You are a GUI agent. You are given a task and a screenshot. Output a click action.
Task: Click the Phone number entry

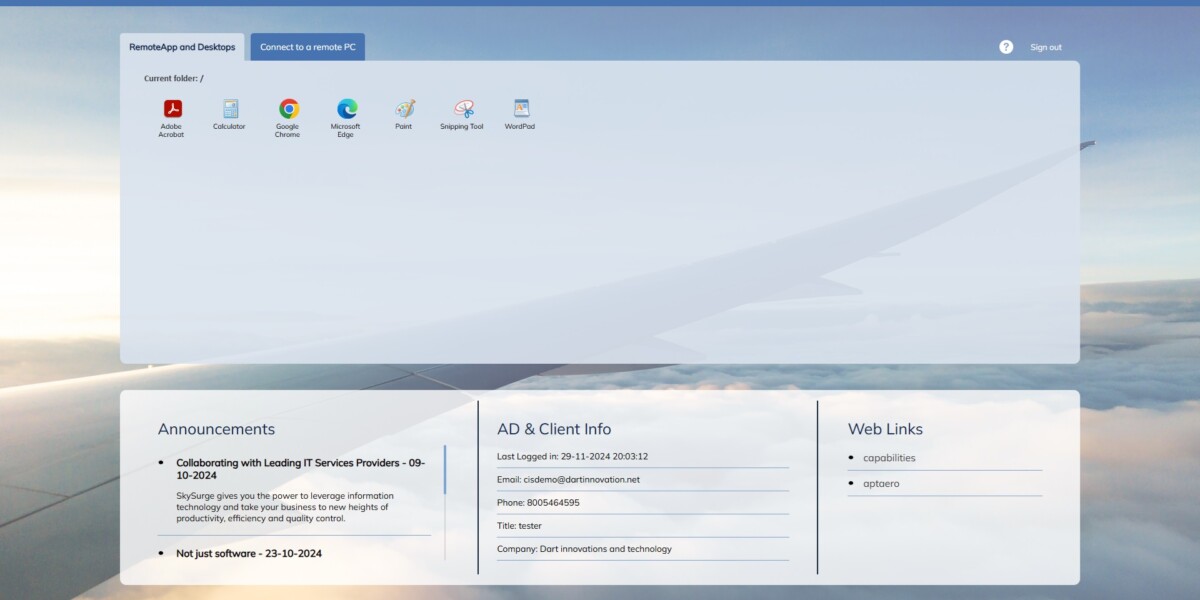546,502
